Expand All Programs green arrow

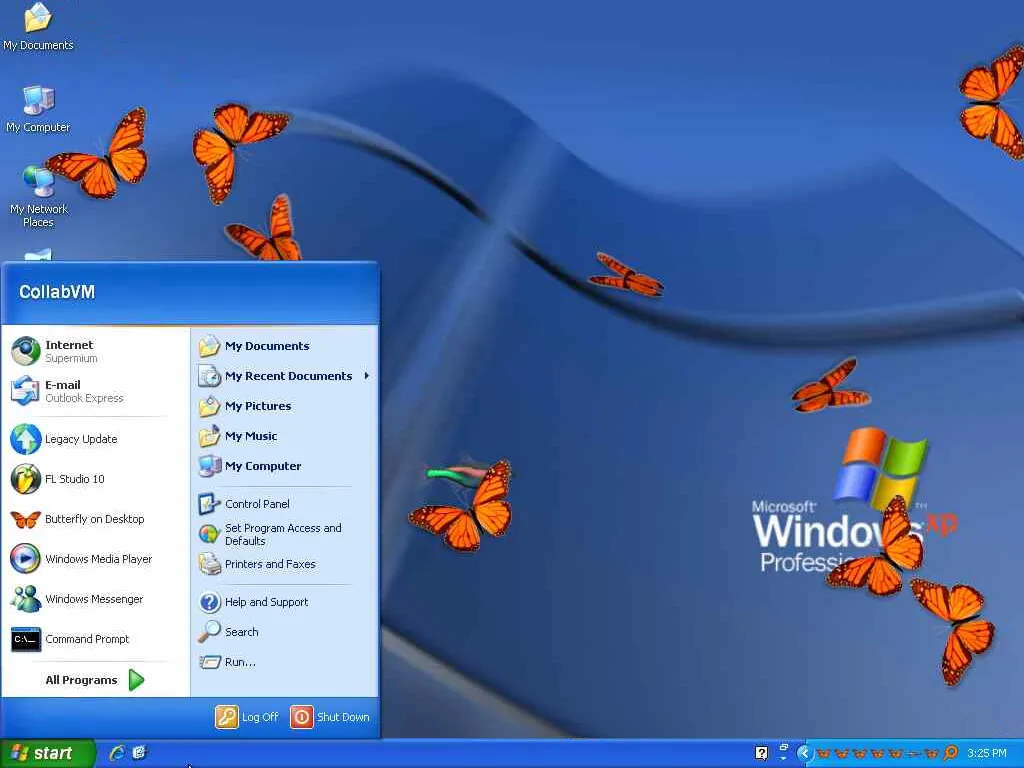coord(136,680)
